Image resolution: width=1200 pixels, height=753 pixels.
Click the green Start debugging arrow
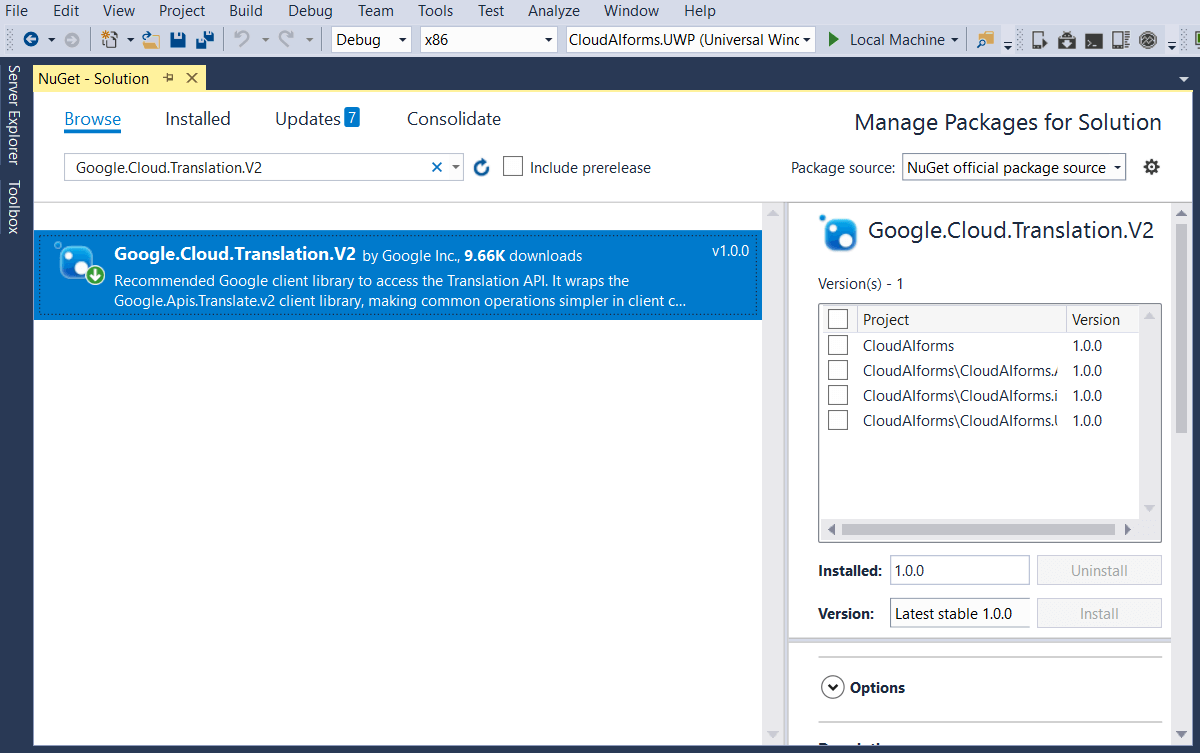click(833, 40)
